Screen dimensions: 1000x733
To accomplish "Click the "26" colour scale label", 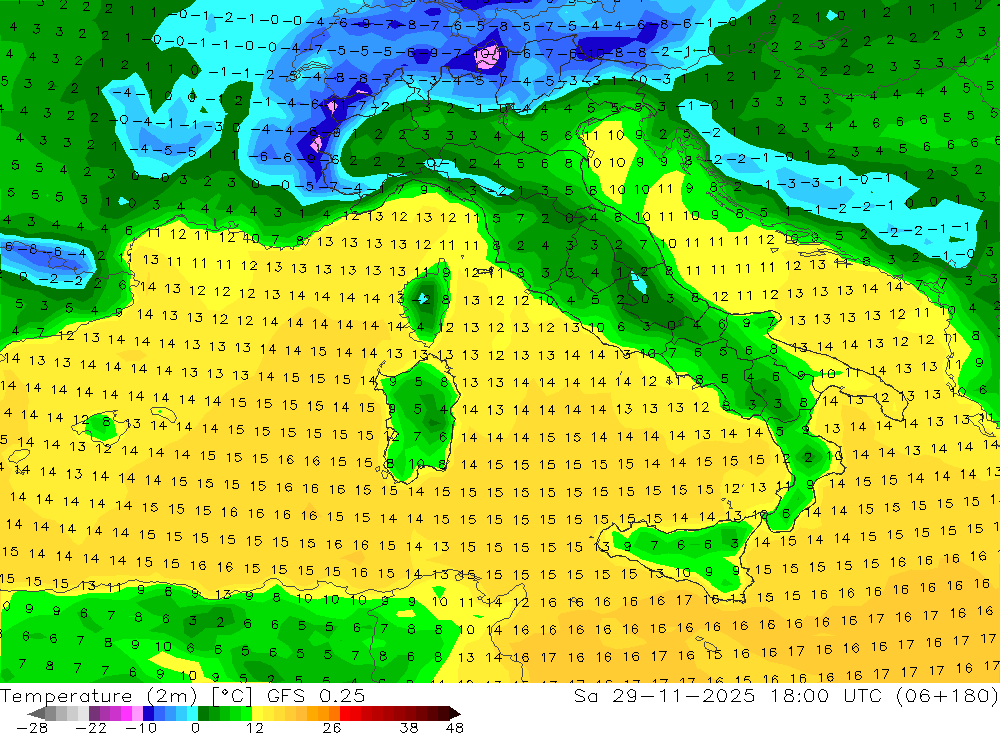I will [x=332, y=727].
